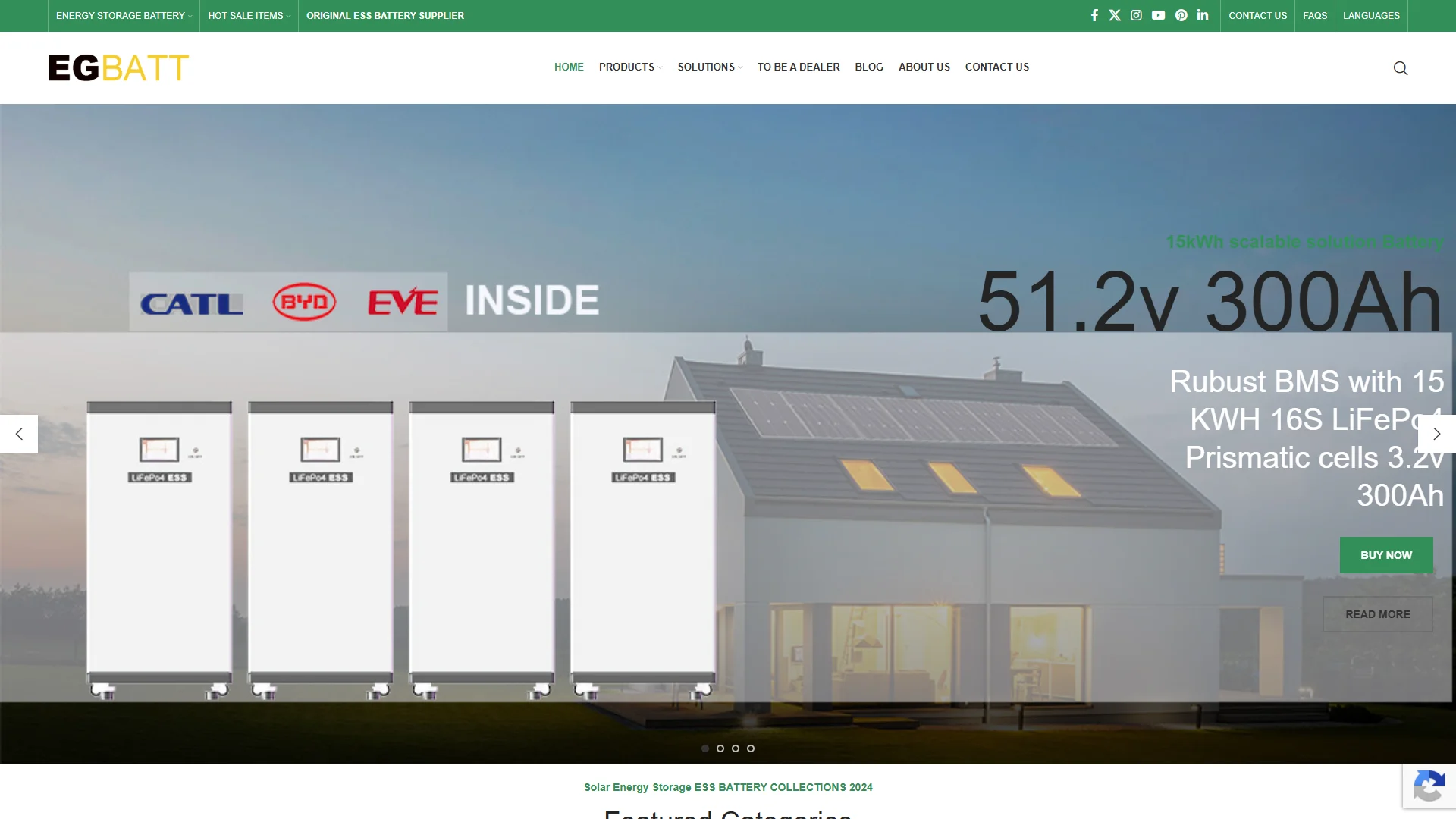The image size is (1456, 819).
Task: Open the YouTube social icon
Action: tap(1158, 15)
